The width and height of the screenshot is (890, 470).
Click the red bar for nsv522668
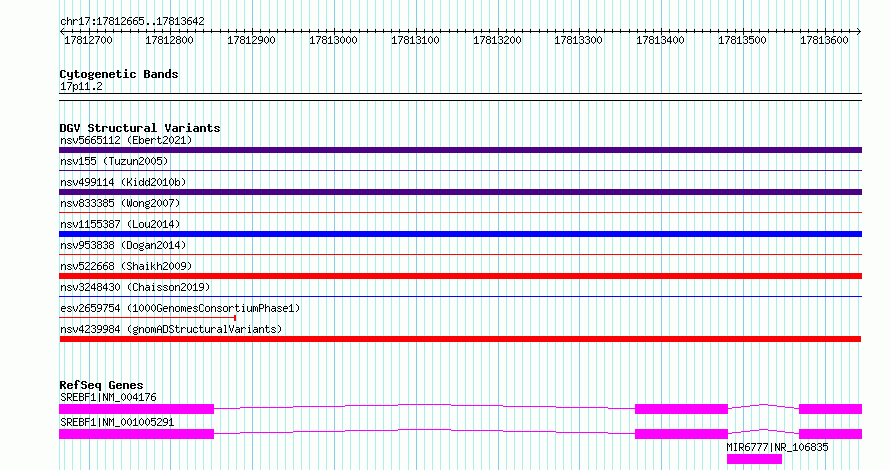460,276
